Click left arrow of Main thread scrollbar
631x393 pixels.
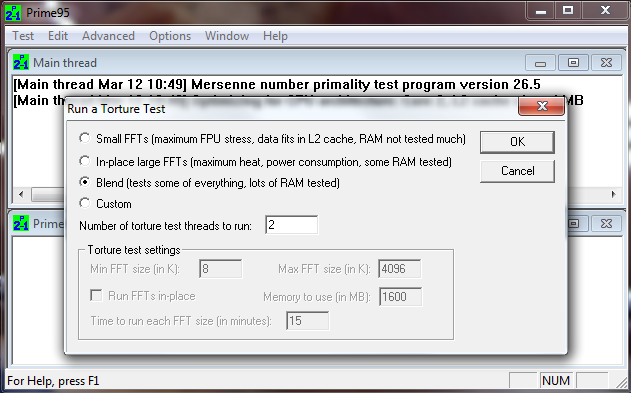point(21,195)
